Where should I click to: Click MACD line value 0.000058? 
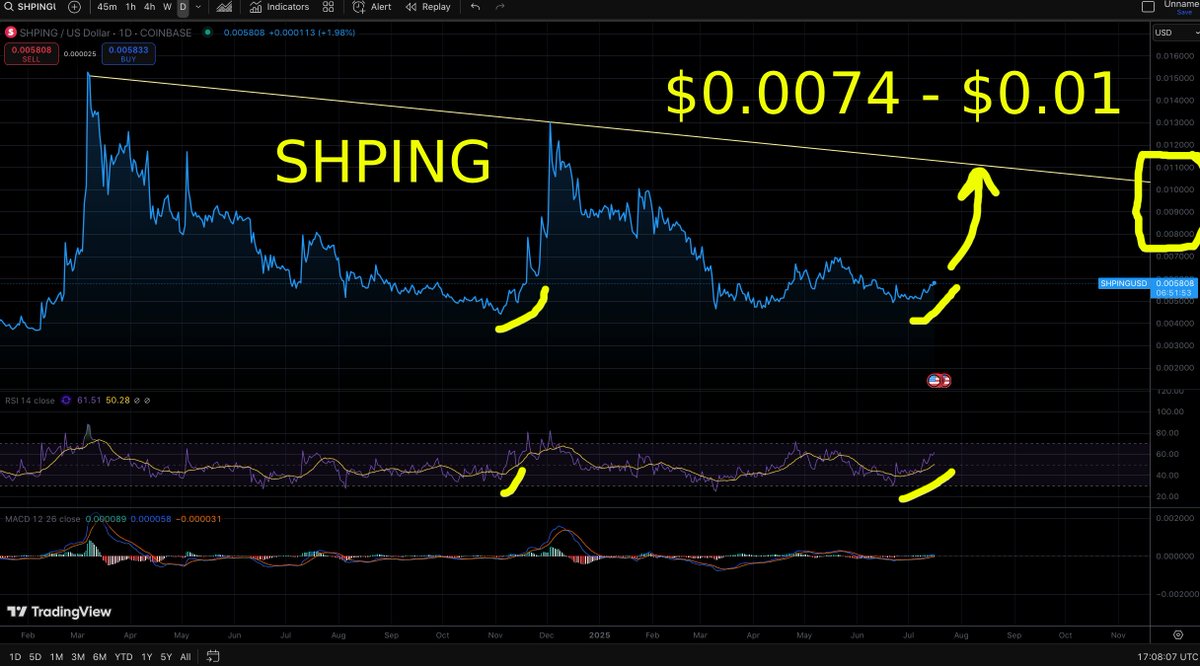150,519
